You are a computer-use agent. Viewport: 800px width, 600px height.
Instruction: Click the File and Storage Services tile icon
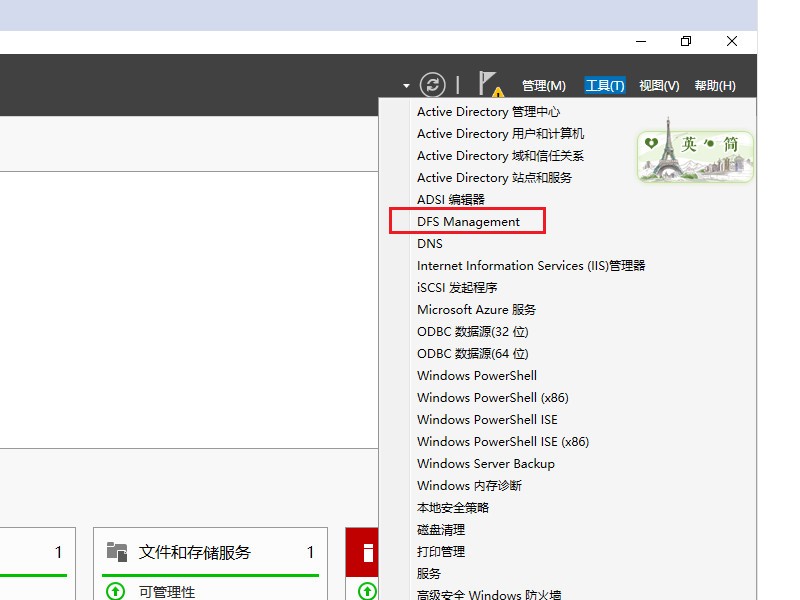click(x=115, y=551)
